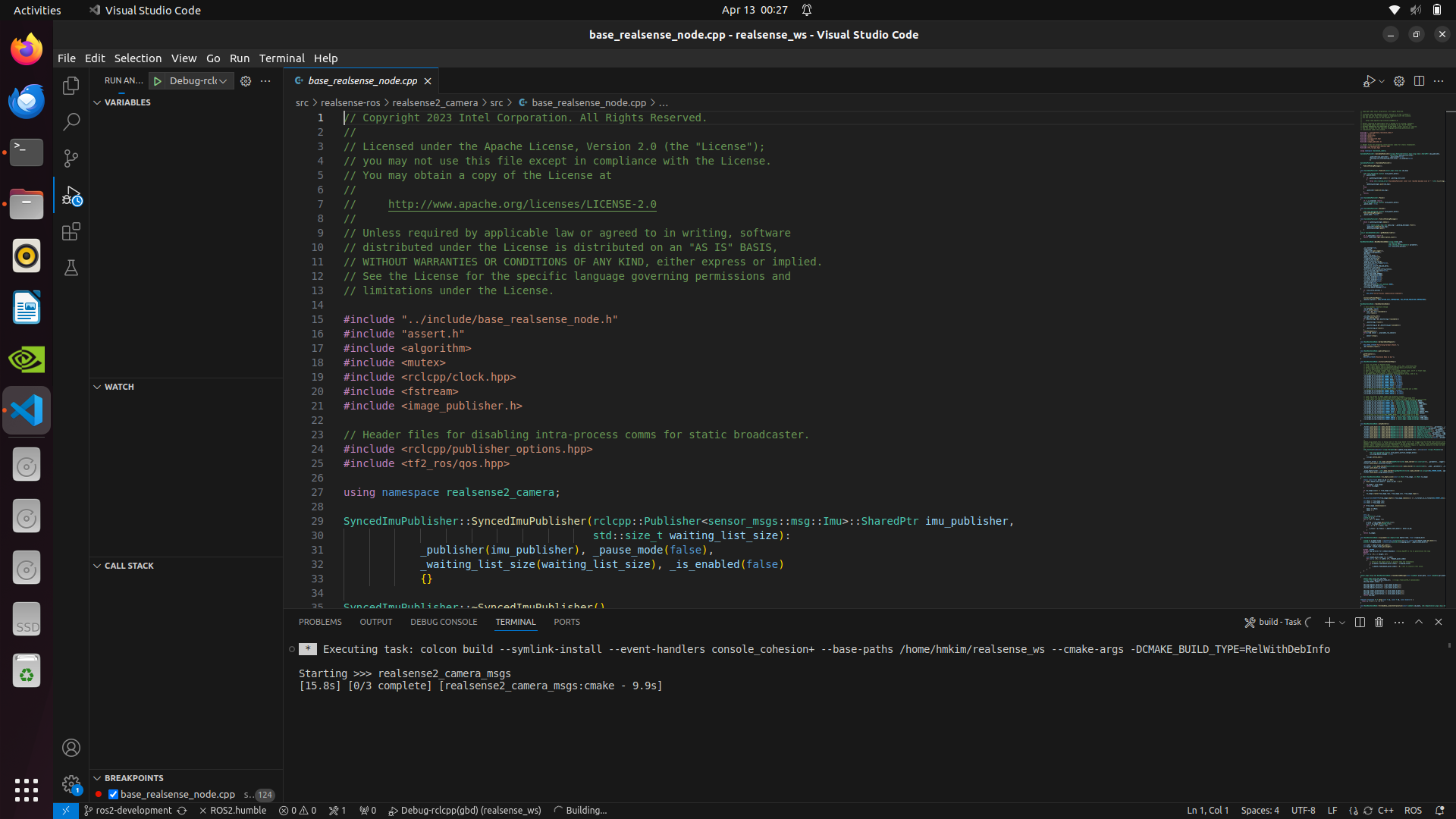Open Firefox from the Ubuntu dock
1456x819 pixels.
click(27, 49)
